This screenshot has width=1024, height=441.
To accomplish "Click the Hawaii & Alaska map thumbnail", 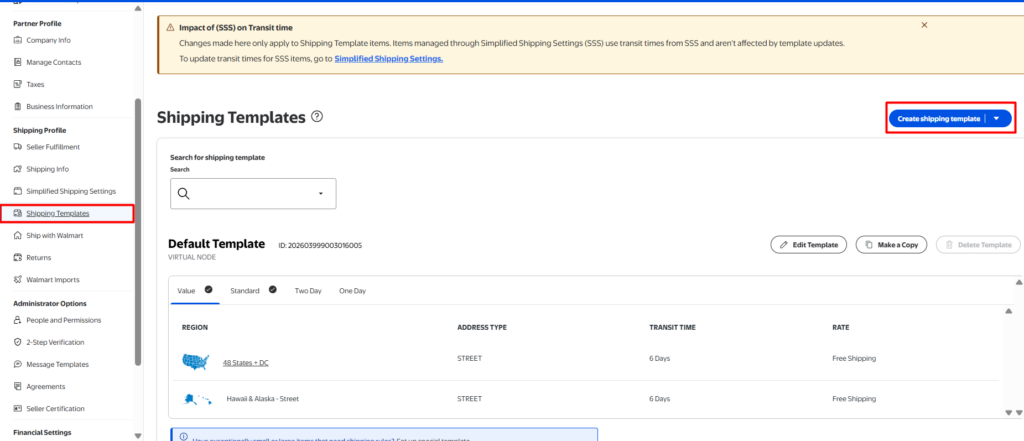I will [x=197, y=399].
